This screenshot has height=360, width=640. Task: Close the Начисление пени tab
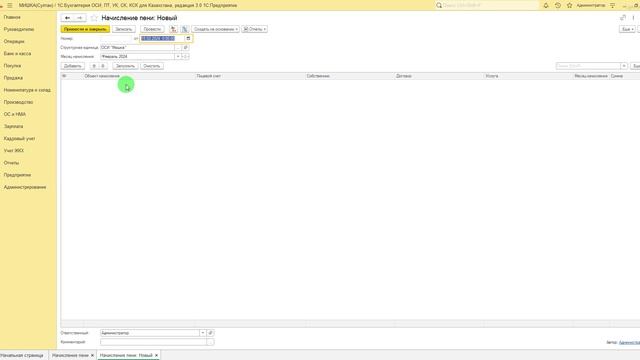92,356
